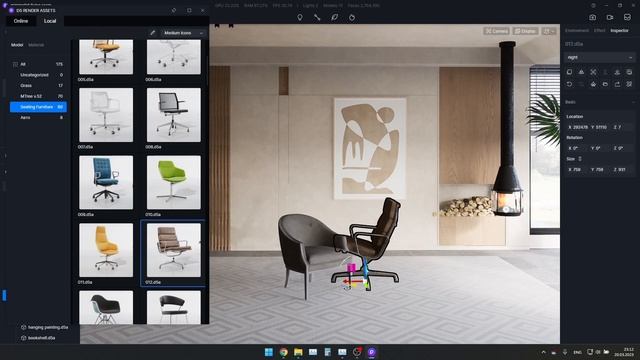Click the Size Z input field

click(x=622, y=169)
